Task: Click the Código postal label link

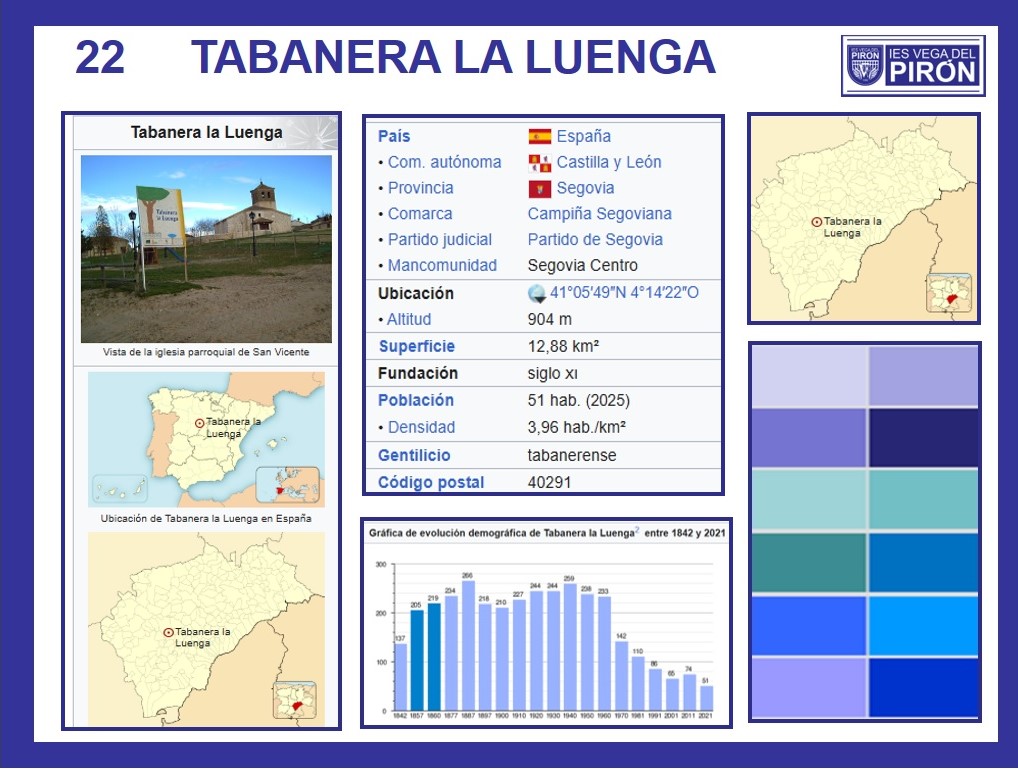Action: pyautogui.click(x=430, y=483)
